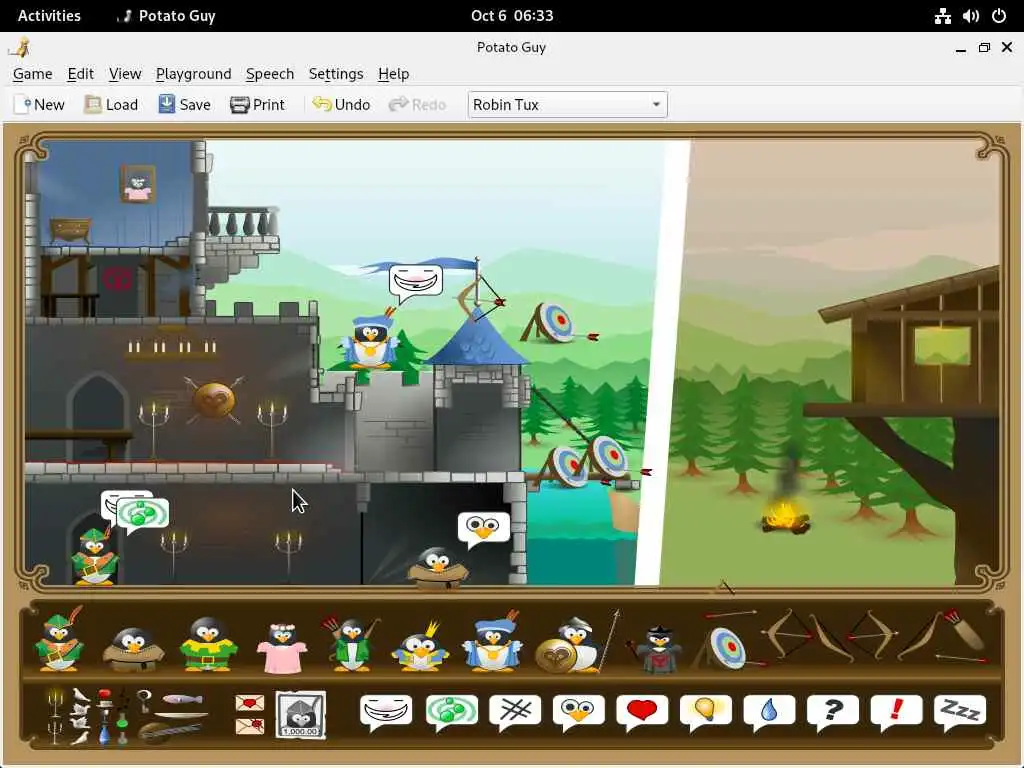Click the Print toolbar button

(x=257, y=104)
